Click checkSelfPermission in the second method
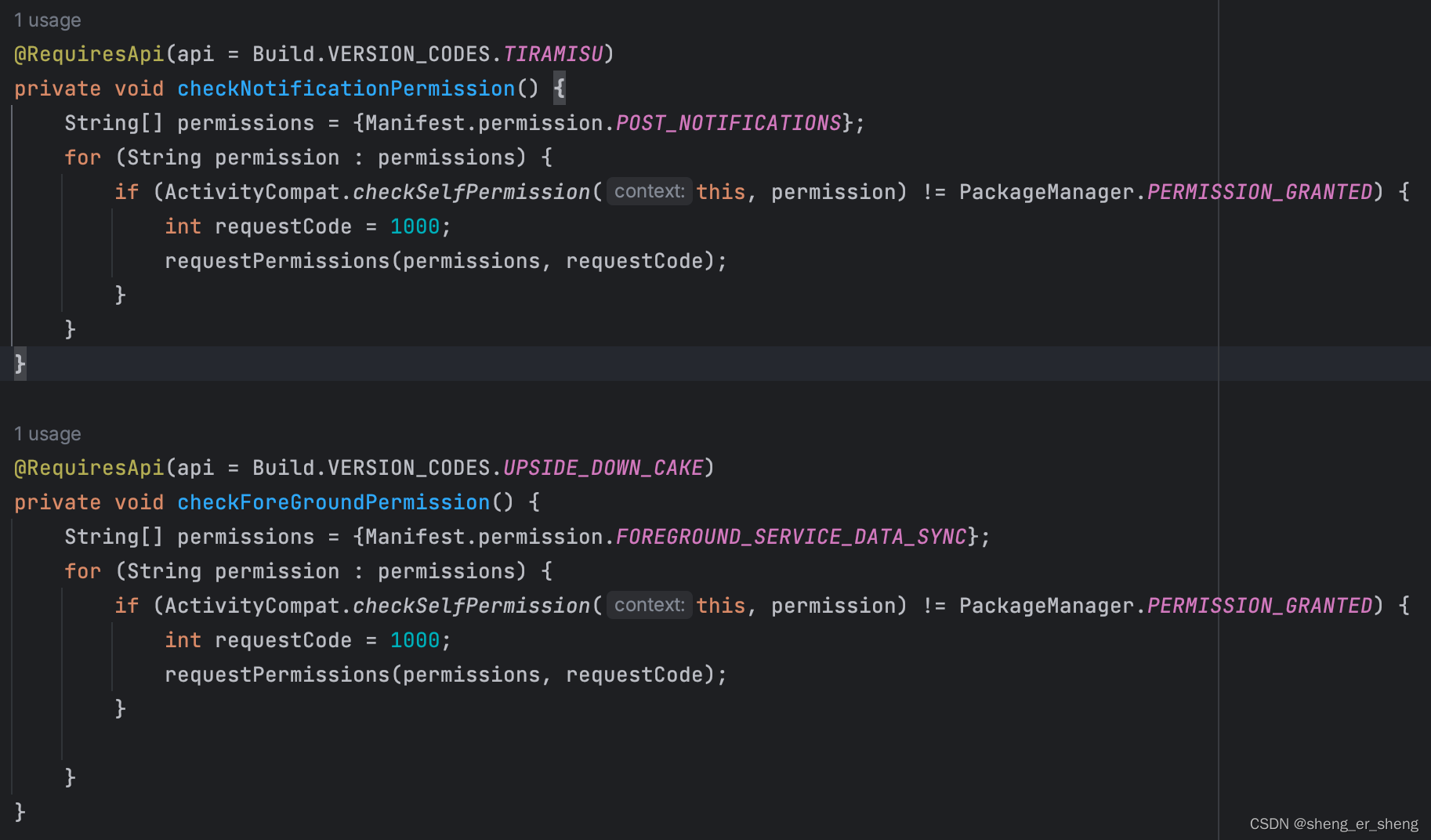 [471, 606]
